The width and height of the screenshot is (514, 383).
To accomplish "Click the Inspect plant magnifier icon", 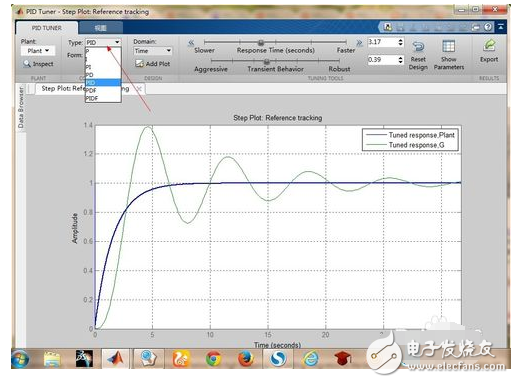I will (x=27, y=63).
